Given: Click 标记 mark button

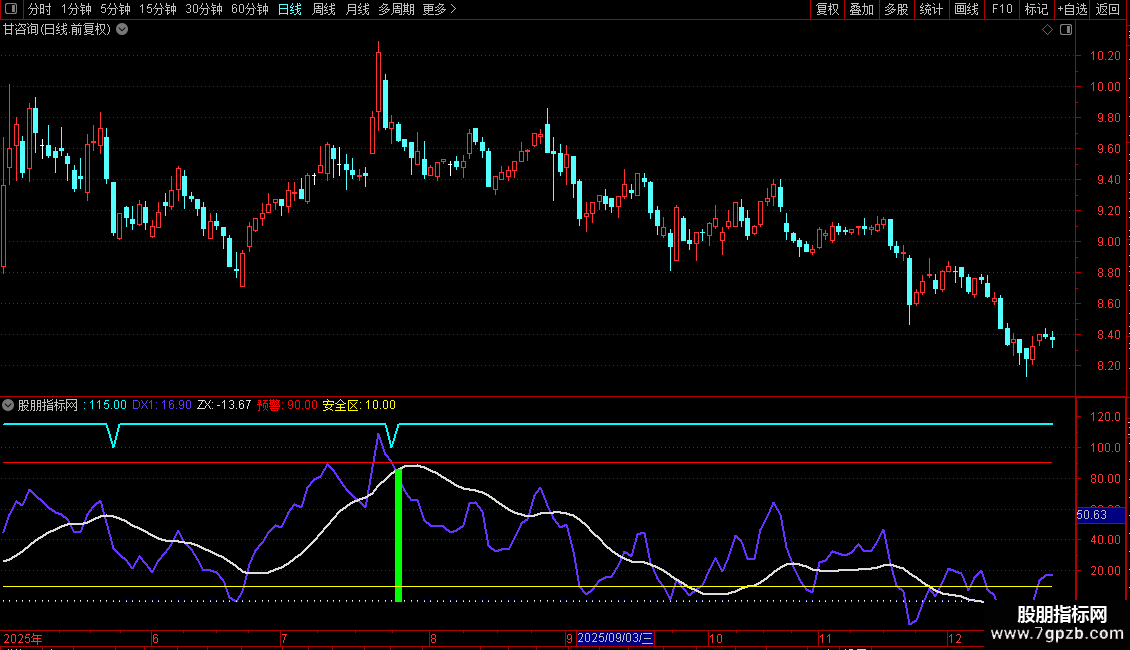Looking at the screenshot, I should [x=1036, y=9].
